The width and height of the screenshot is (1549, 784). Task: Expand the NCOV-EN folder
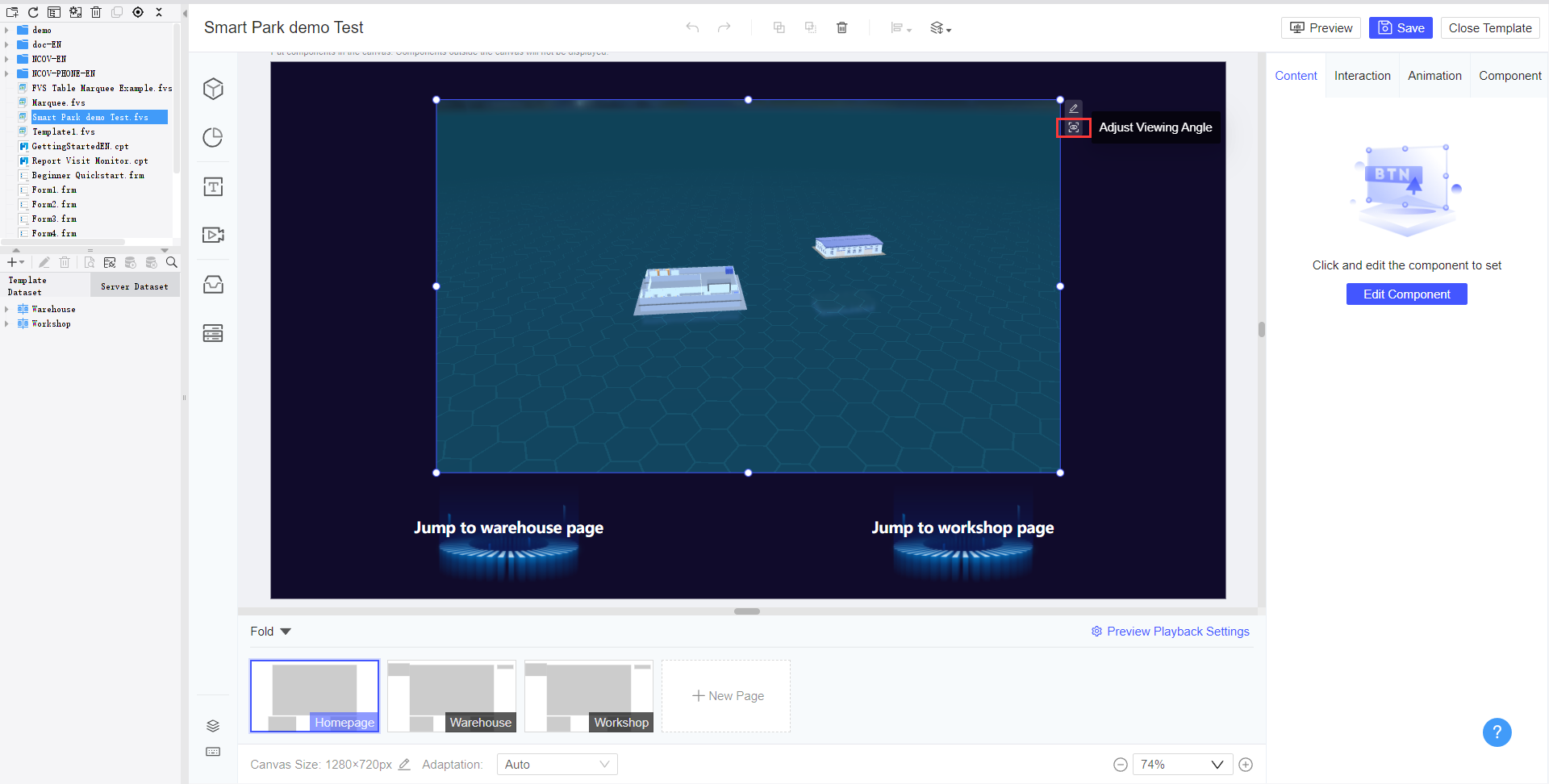[x=7, y=59]
